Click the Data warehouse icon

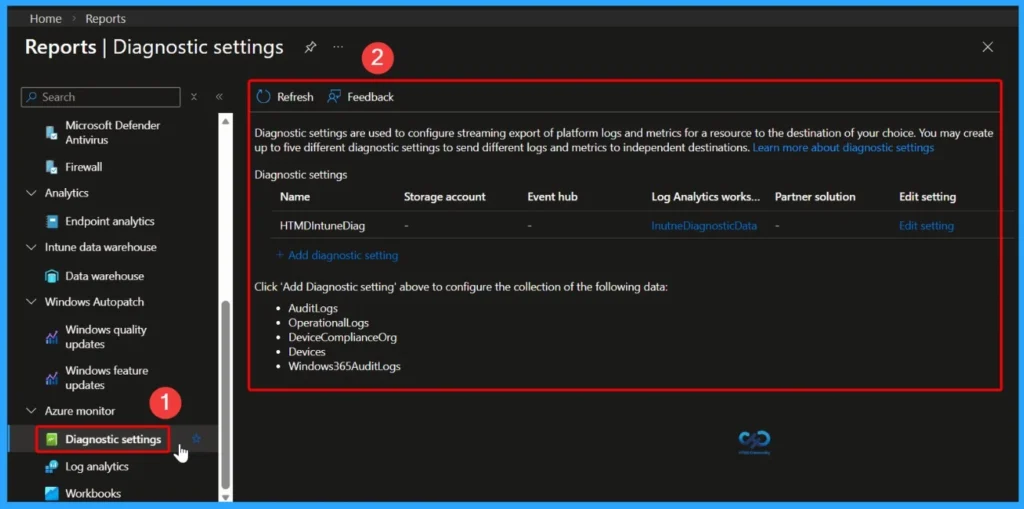click(52, 276)
